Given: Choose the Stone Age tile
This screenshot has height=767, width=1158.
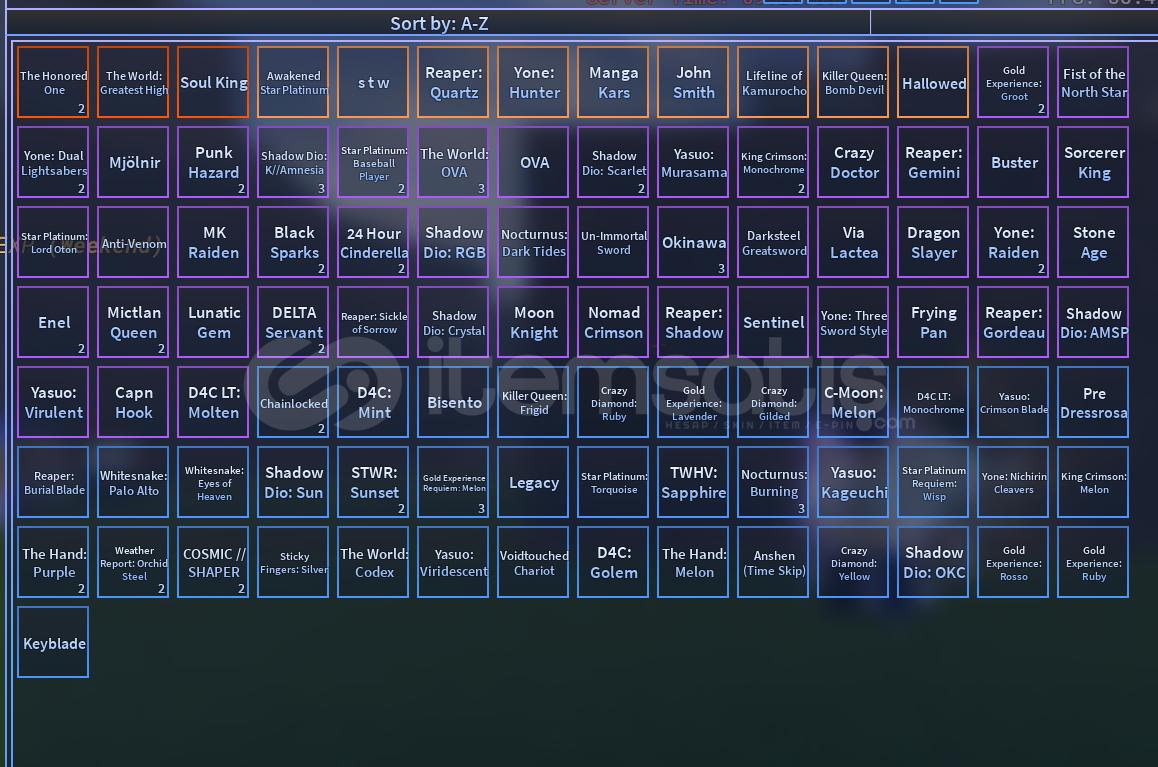Looking at the screenshot, I should tap(1093, 242).
